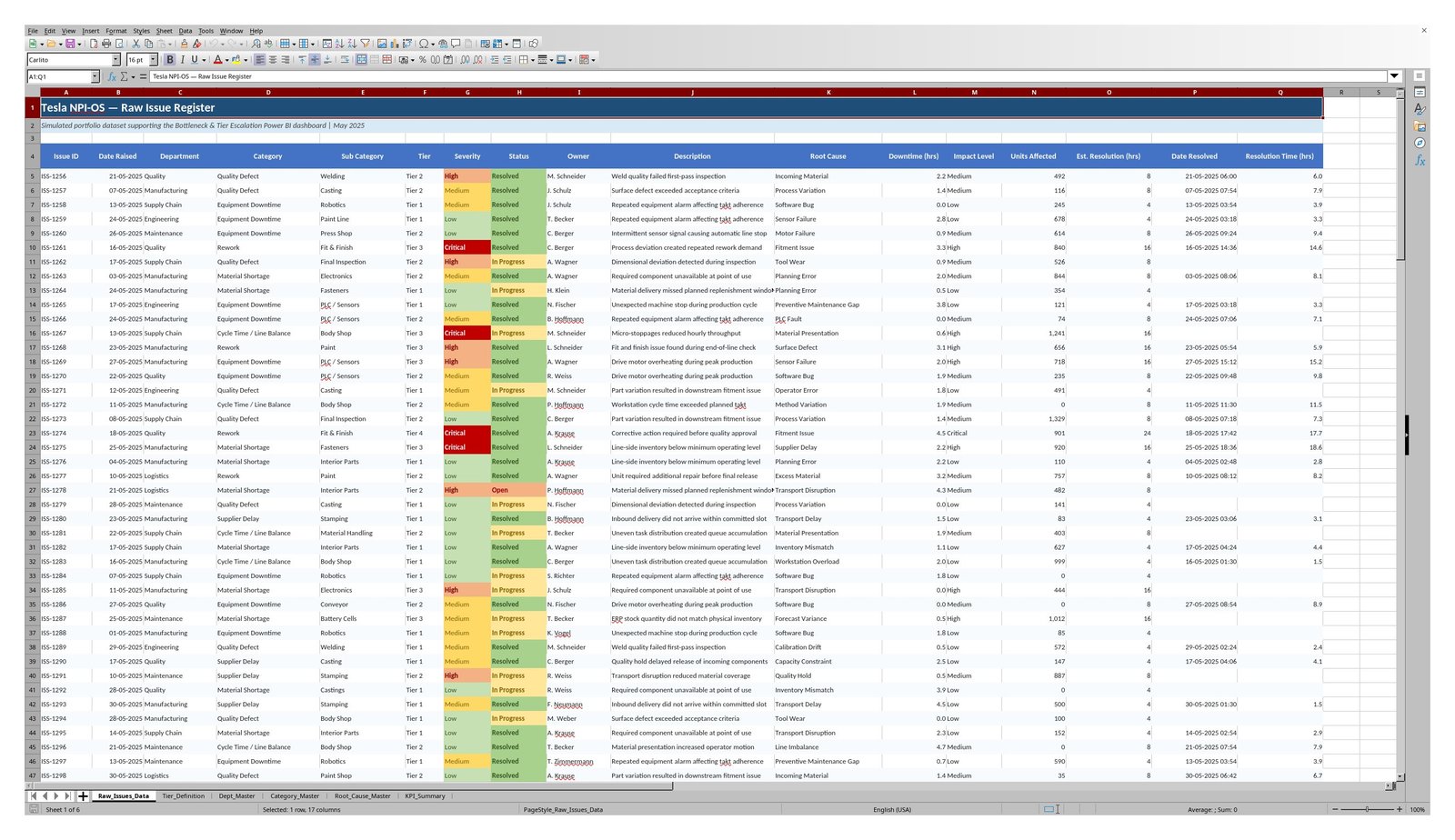Switch to the KPI_Summary sheet tab

tap(425, 795)
